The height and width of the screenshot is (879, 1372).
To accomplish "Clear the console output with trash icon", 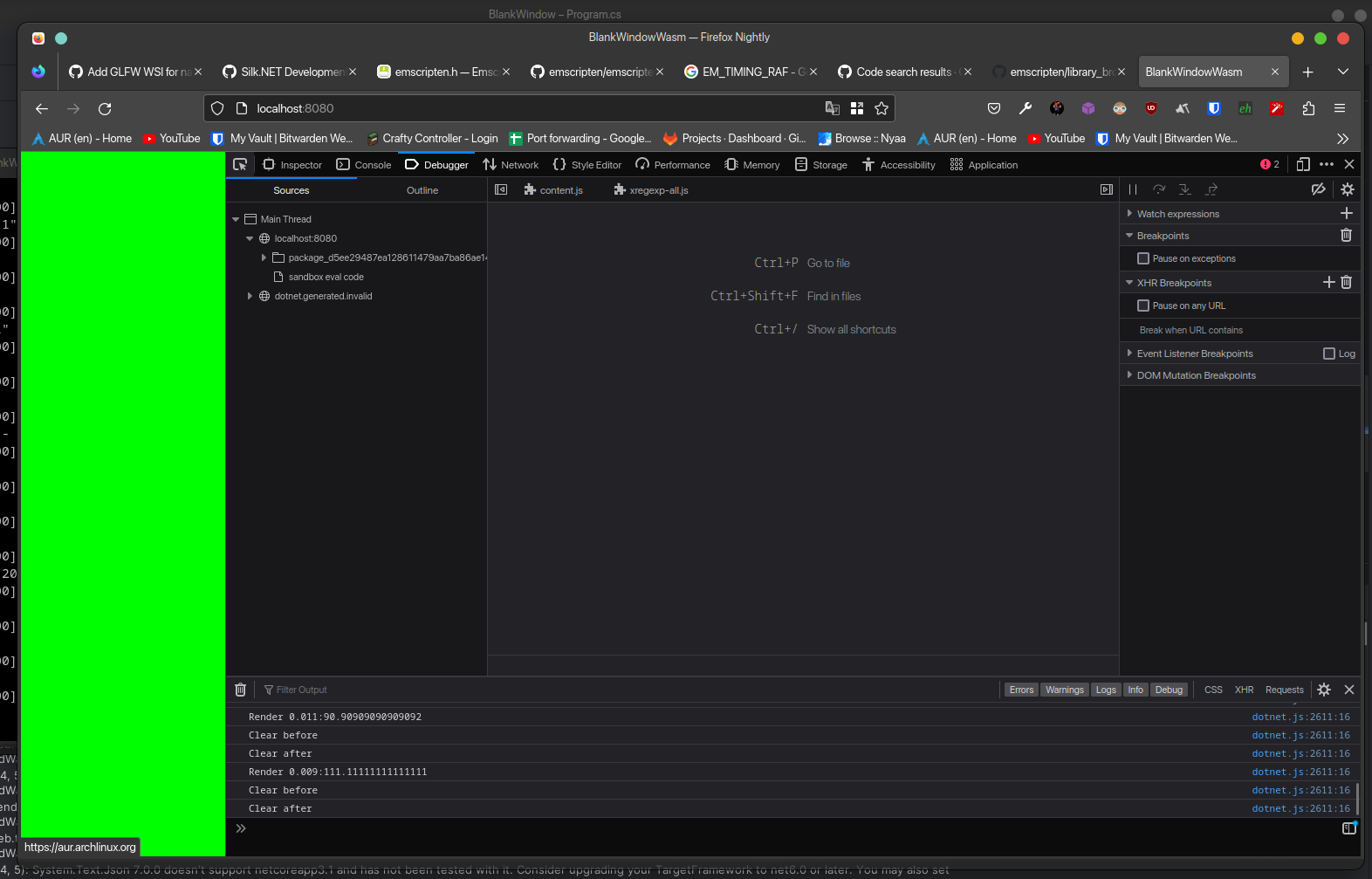I will 241,690.
